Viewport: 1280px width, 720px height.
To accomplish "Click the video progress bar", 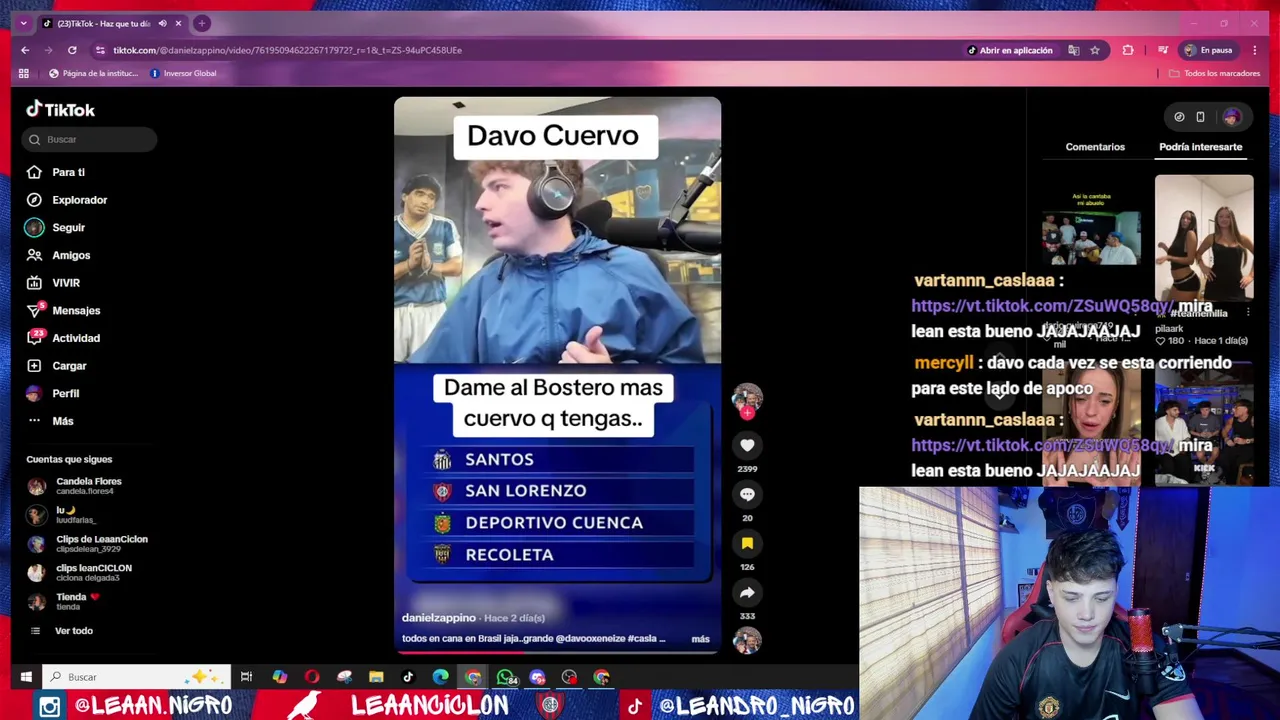I will pyautogui.click(x=557, y=652).
